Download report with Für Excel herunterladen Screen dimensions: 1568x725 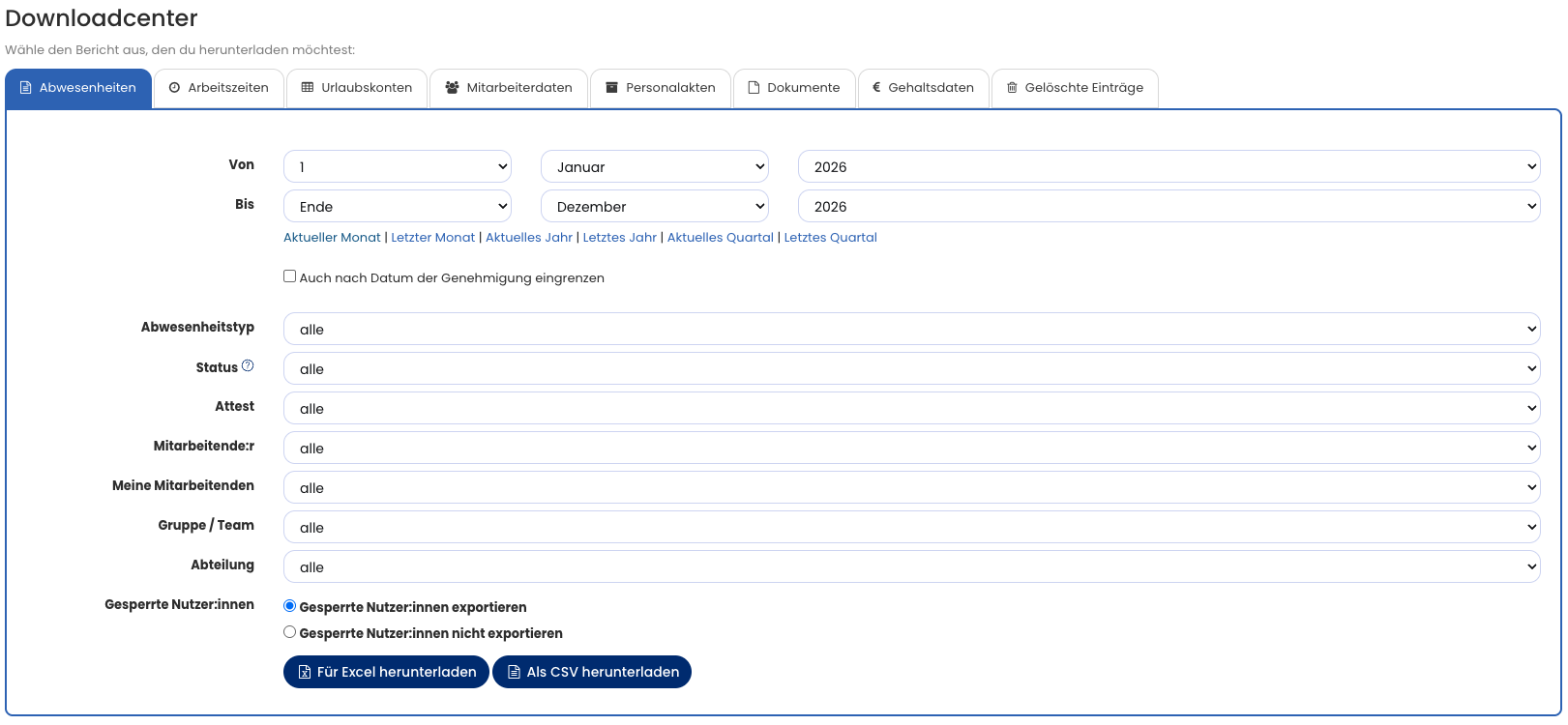coord(386,672)
